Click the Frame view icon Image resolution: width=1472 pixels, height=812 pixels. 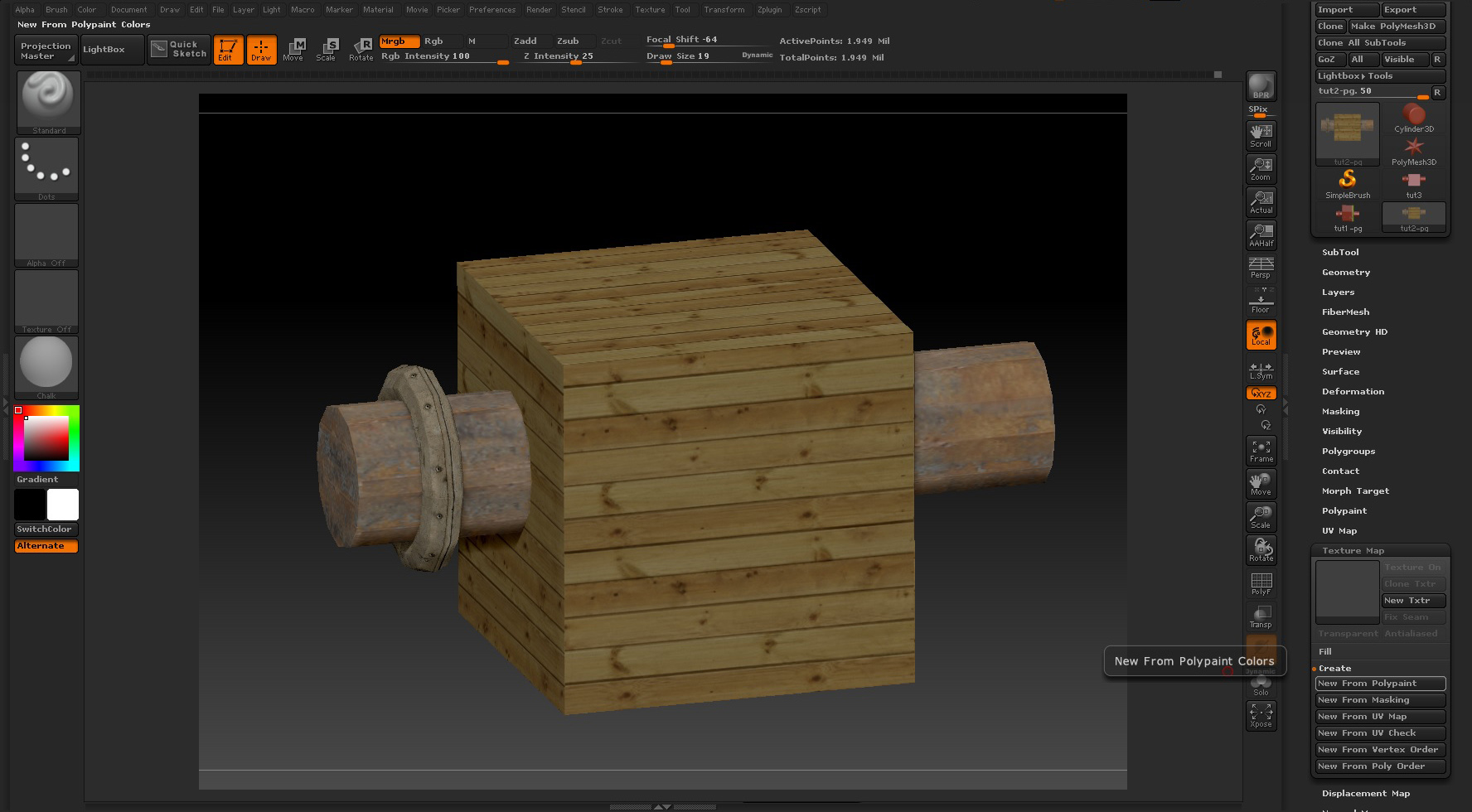(x=1261, y=451)
